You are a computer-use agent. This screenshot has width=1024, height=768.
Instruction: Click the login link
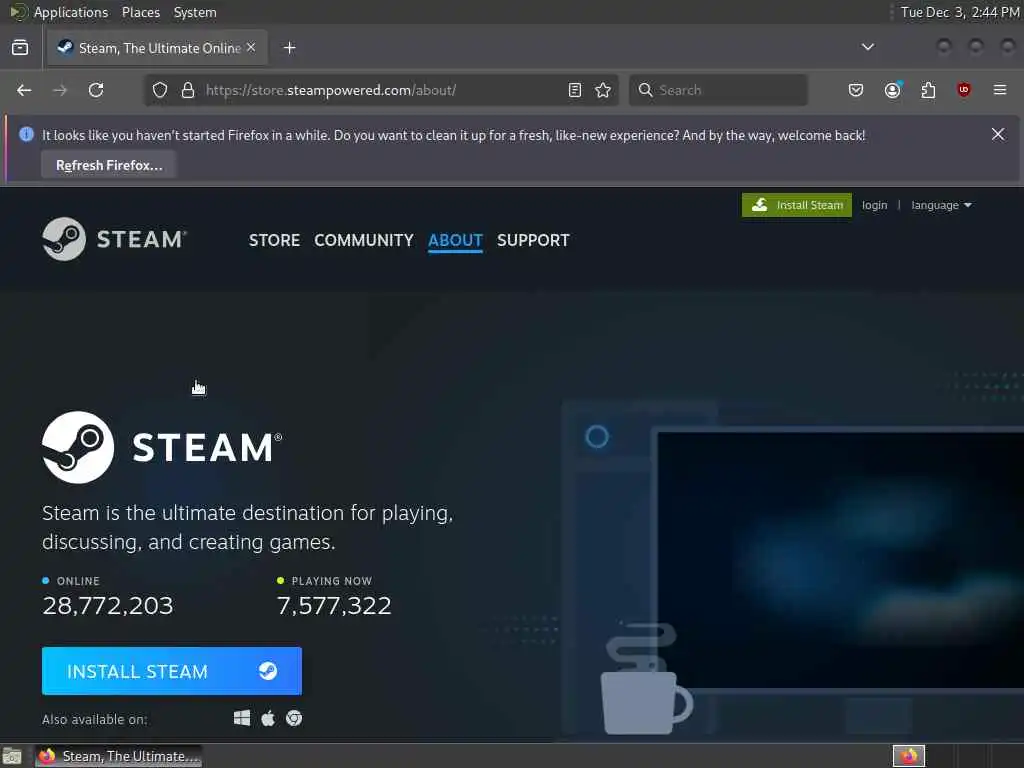tap(874, 205)
